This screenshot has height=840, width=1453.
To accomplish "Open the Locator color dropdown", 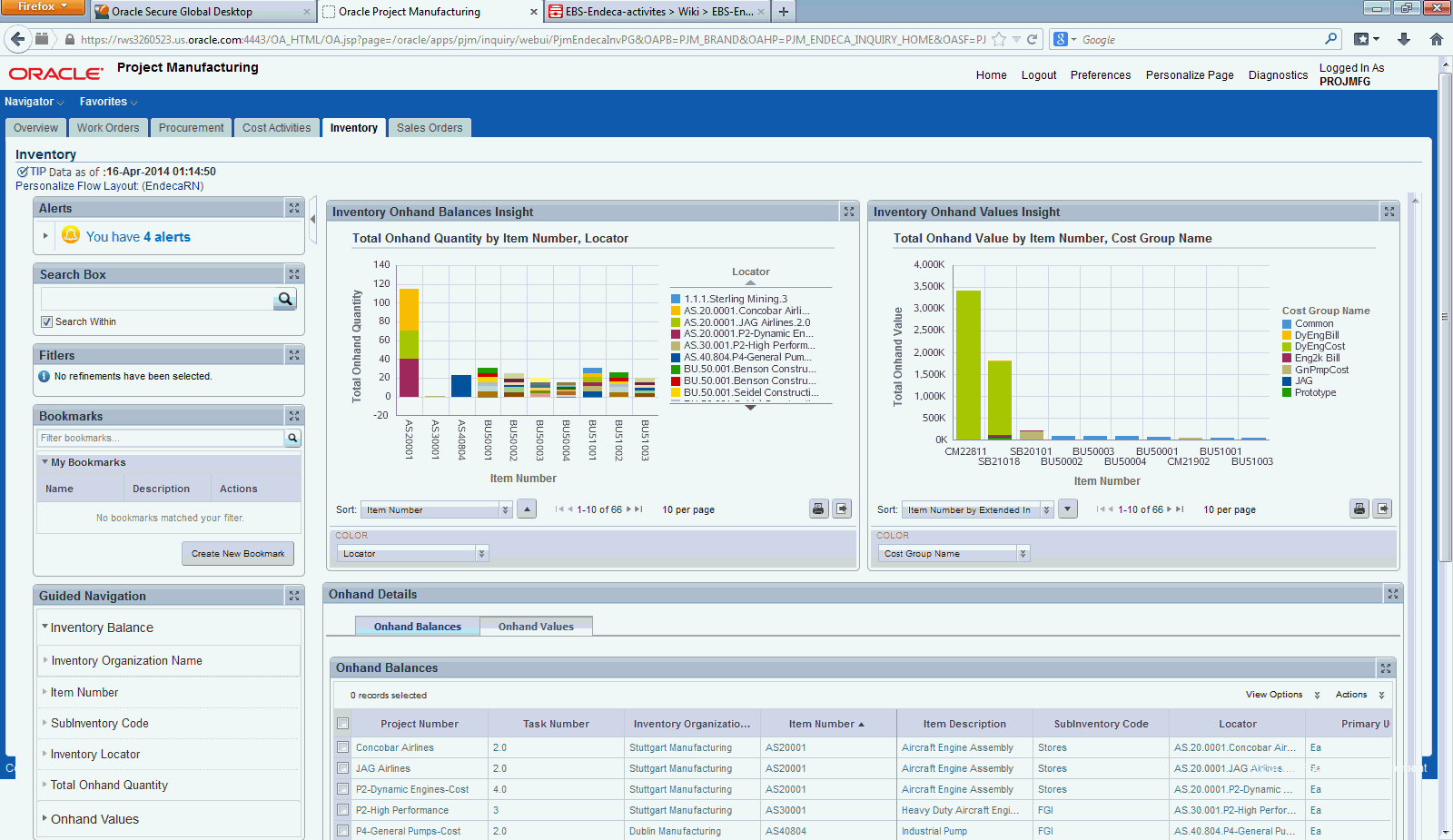I will tap(413, 553).
